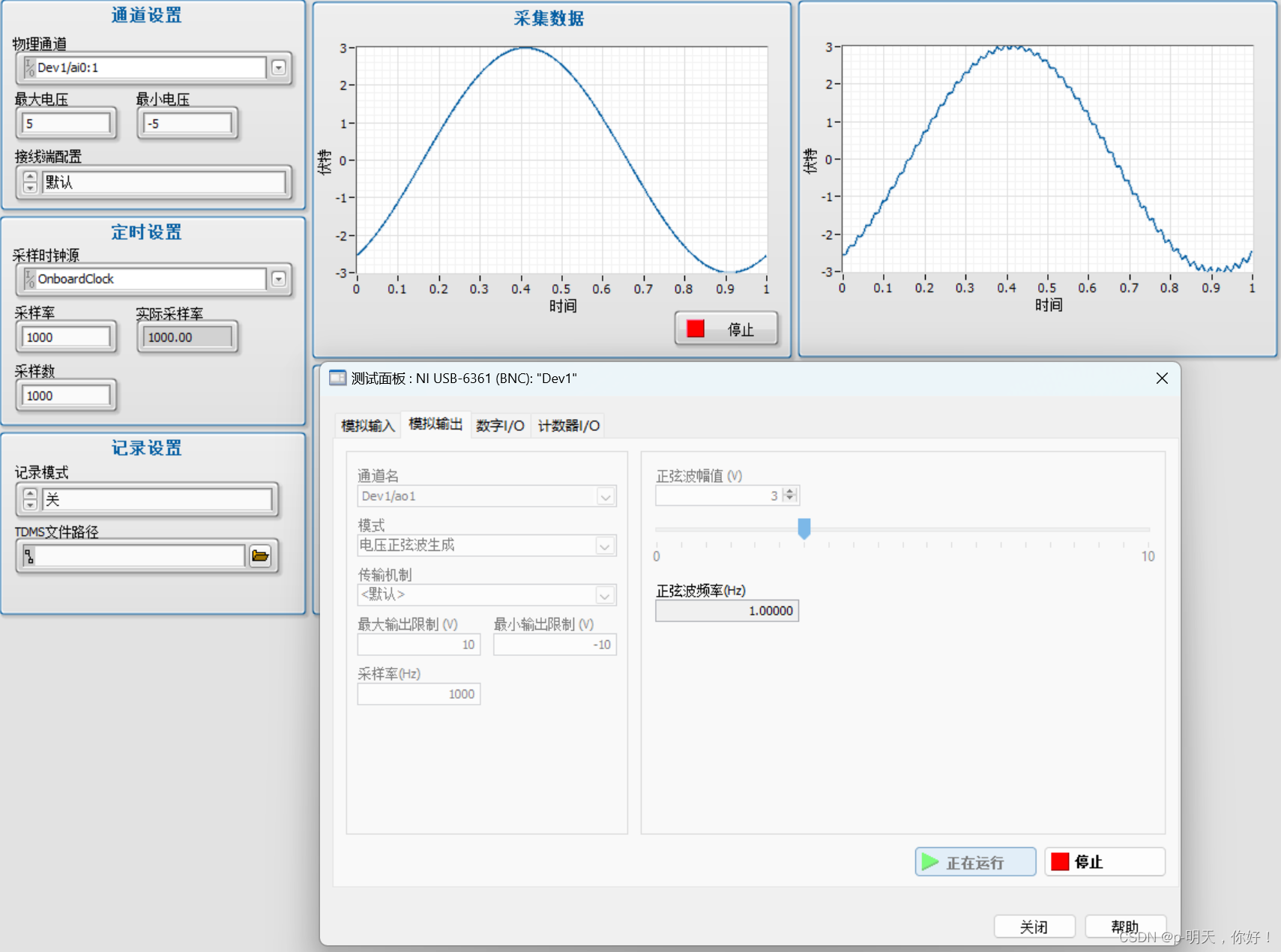Click the red stop square in 采集数据 panel
Image resolution: width=1281 pixels, height=952 pixels.
click(696, 329)
